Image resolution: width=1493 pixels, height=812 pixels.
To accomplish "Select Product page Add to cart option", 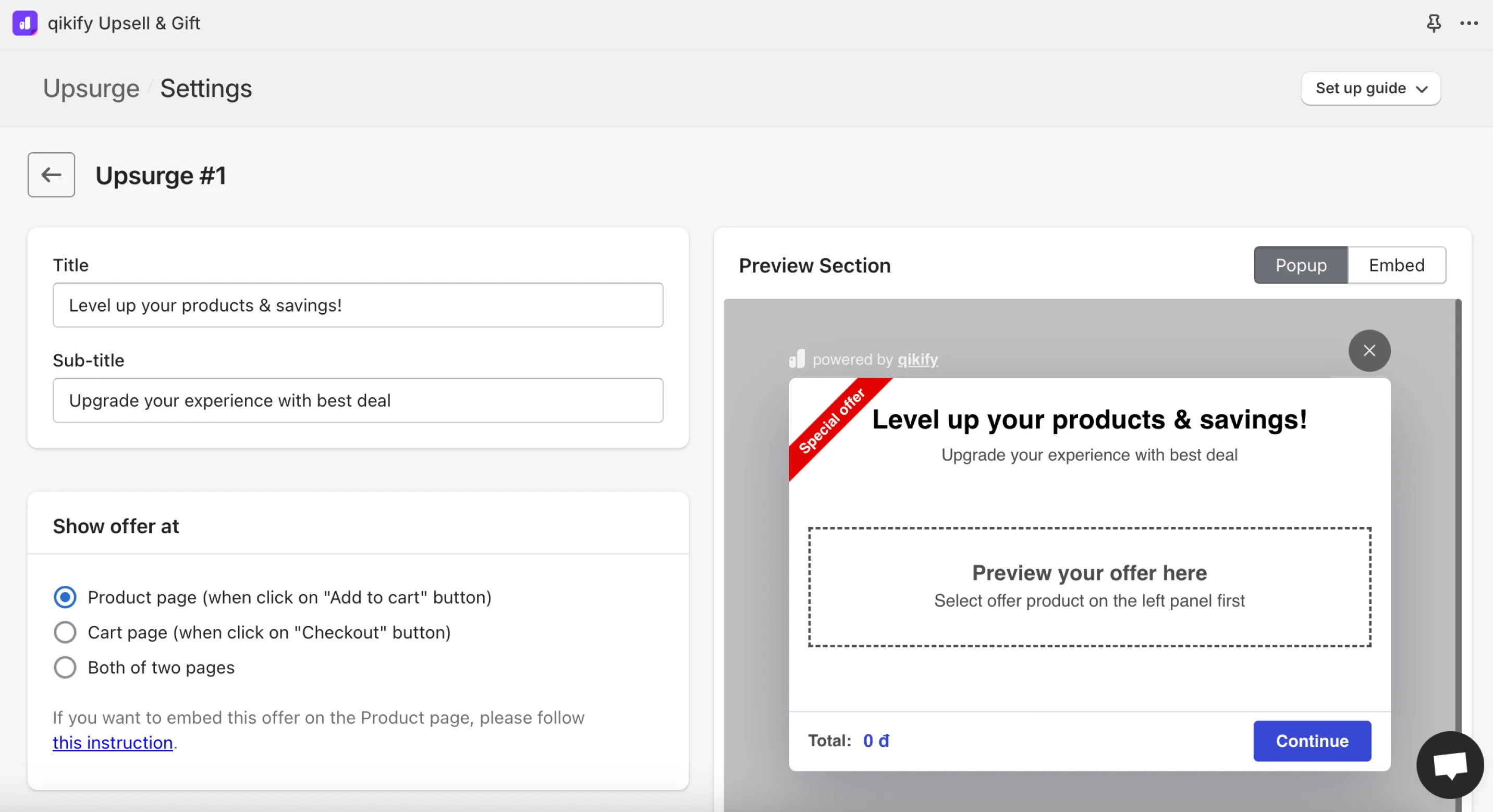I will coord(65,597).
